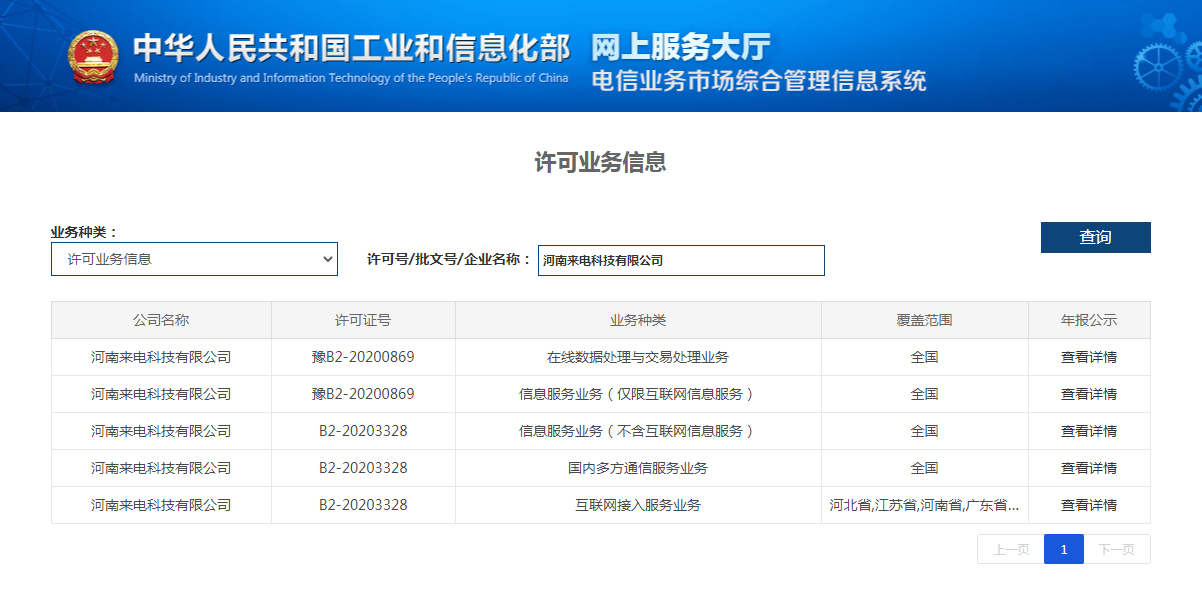The image size is (1202, 592).
Task: Open the 业务种类 dropdown showing 许可业务信息
Action: 194,259
